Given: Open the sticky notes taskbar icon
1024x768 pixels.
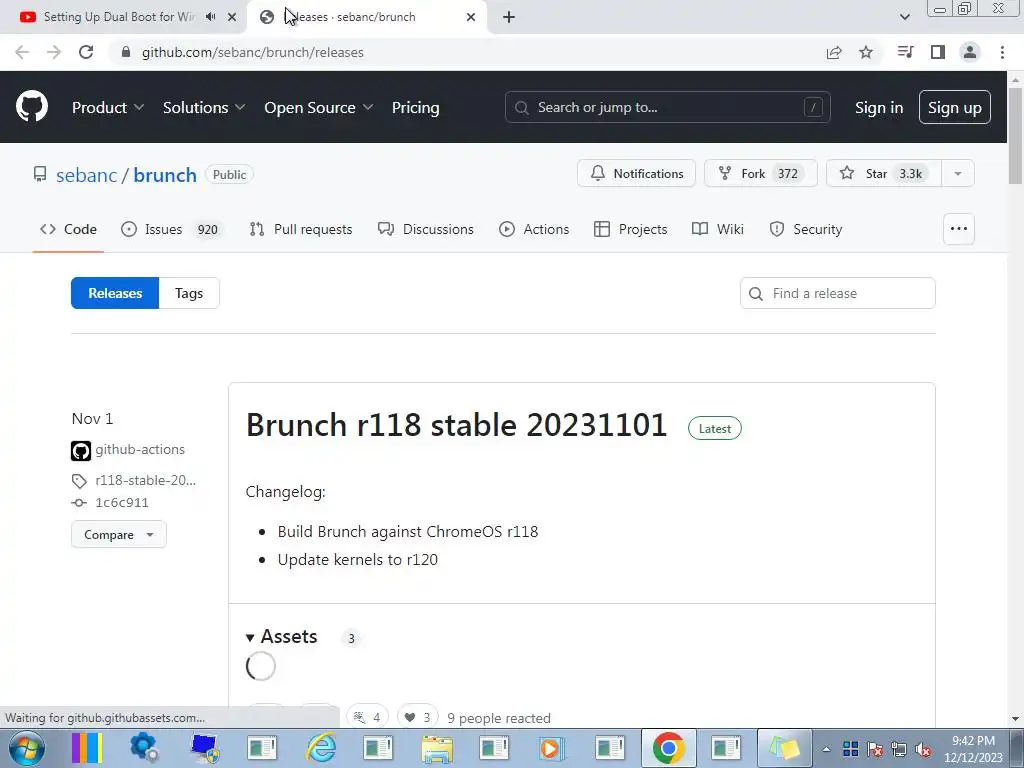Looking at the screenshot, I should (784, 748).
